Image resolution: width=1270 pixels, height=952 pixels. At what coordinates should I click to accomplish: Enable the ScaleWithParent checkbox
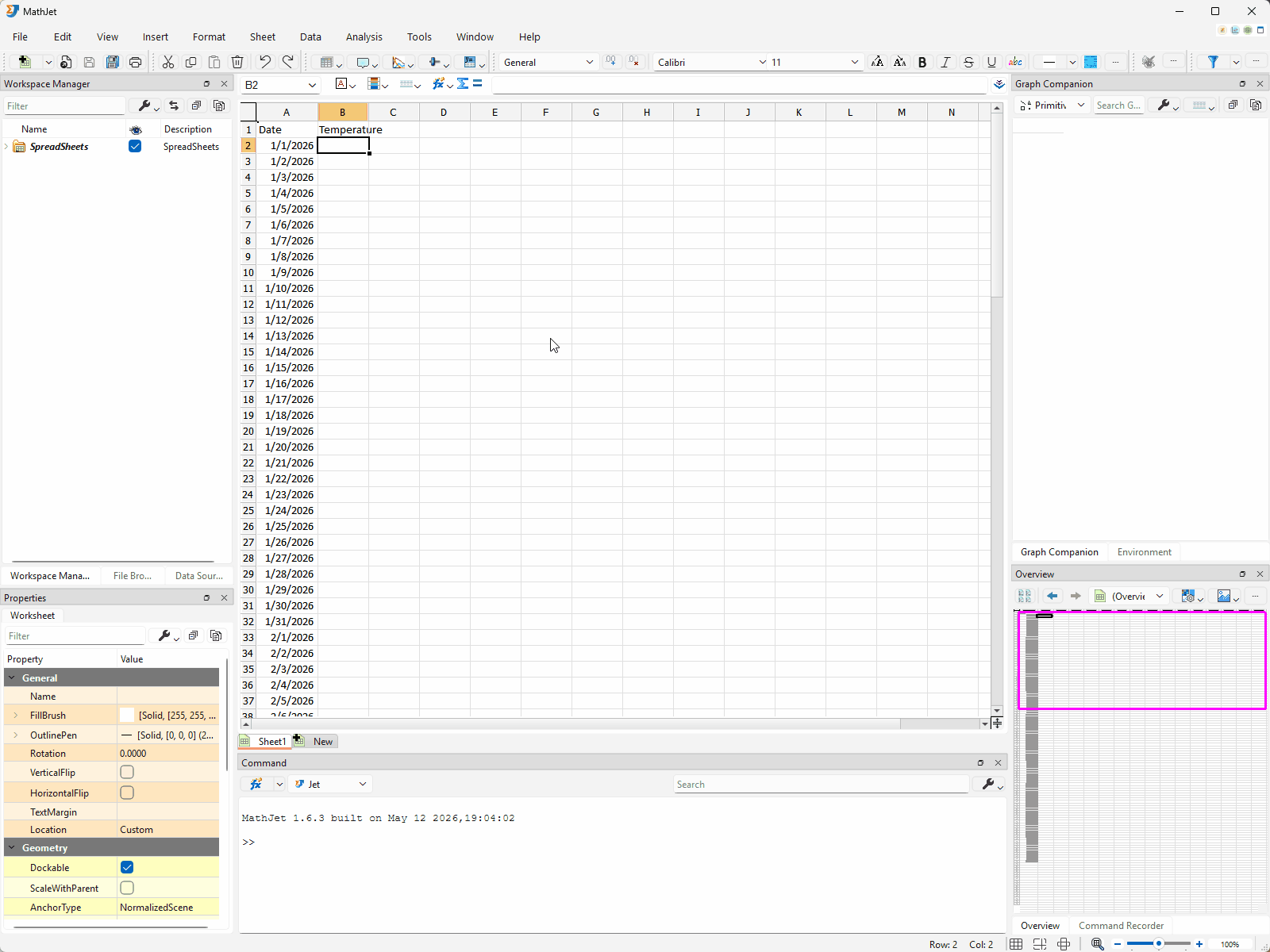click(127, 888)
